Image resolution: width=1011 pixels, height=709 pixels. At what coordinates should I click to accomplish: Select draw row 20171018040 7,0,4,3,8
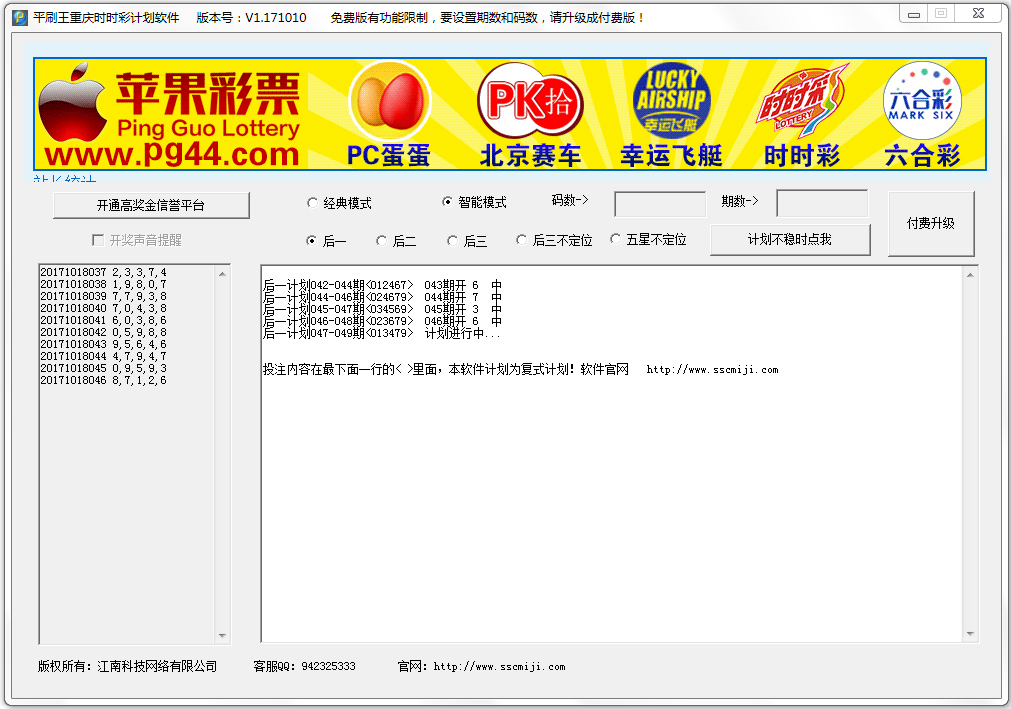[x=103, y=308]
